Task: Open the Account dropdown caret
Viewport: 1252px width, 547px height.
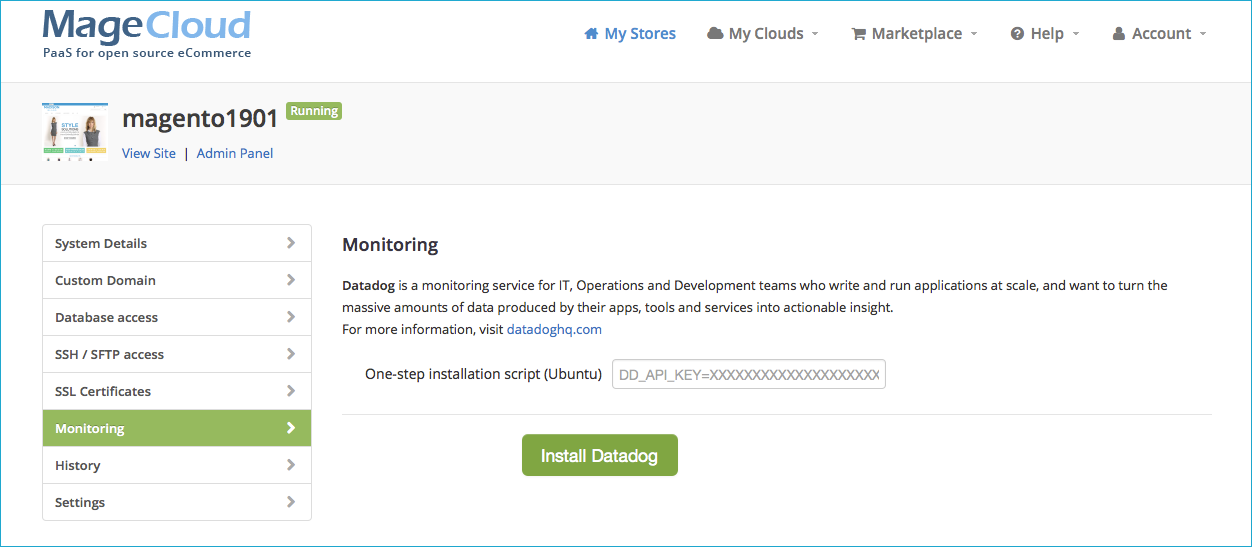Action: [1203, 34]
